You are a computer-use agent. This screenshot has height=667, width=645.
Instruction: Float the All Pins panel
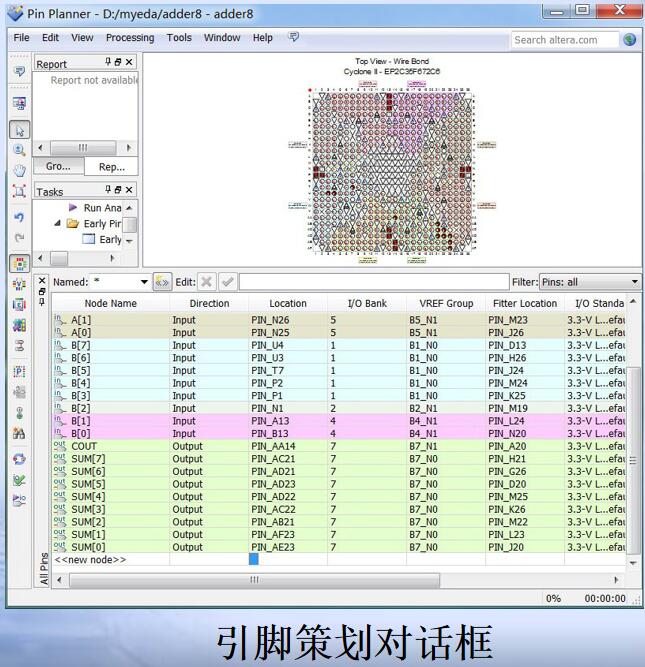pyautogui.click(x=42, y=292)
